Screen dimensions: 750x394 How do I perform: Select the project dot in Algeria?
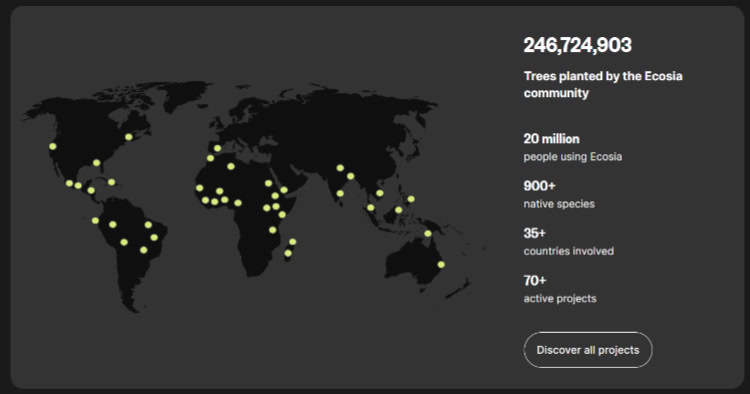tap(231, 166)
